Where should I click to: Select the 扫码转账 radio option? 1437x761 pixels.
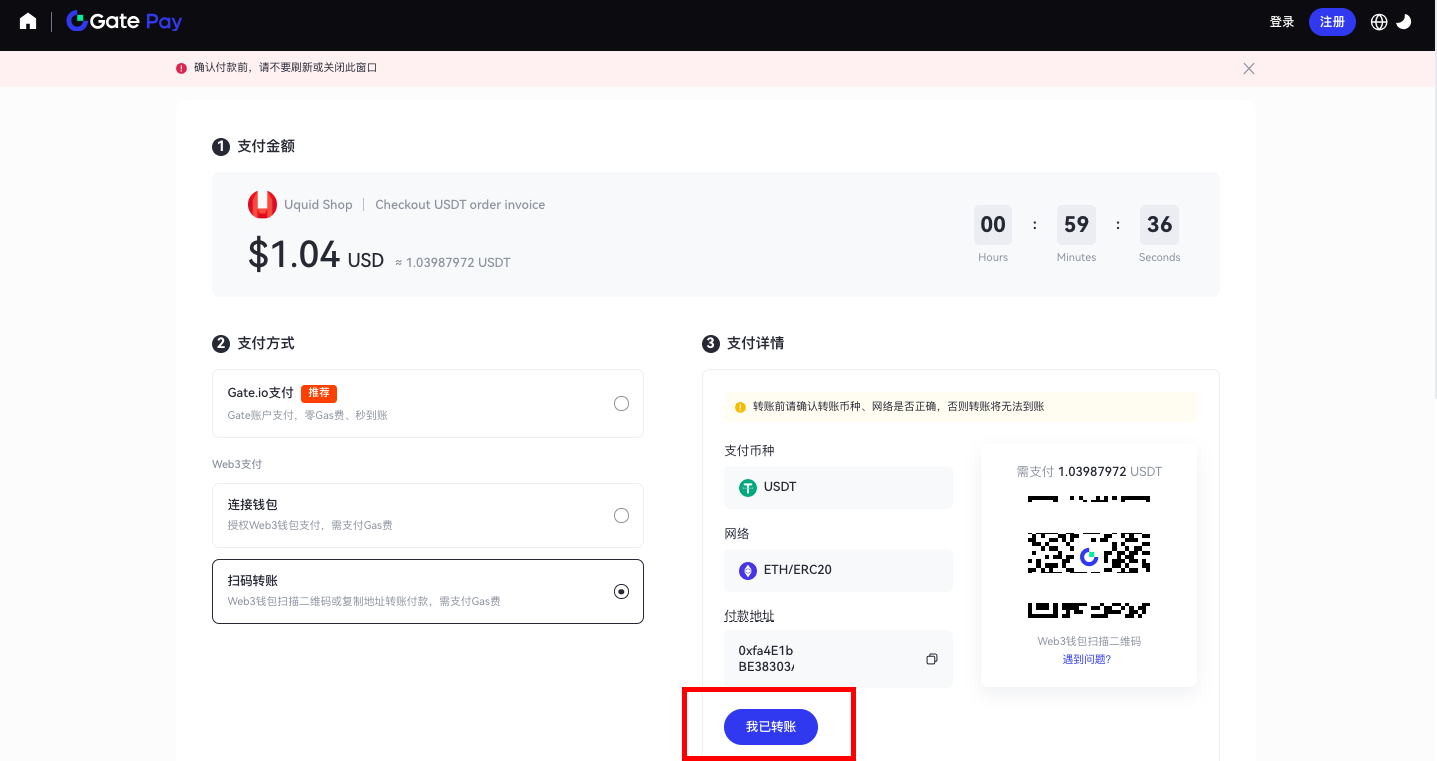tap(621, 591)
